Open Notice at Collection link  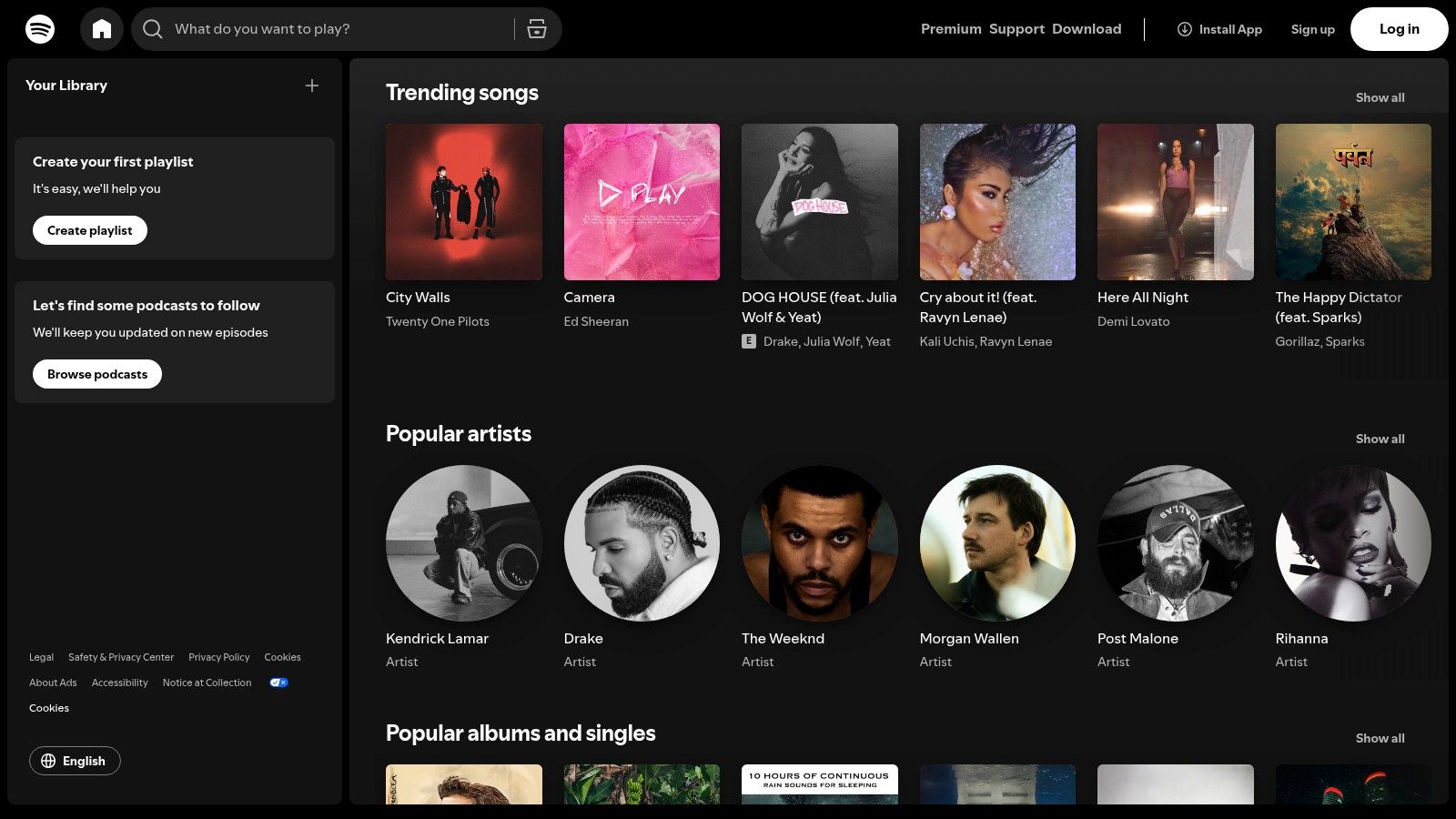click(x=207, y=682)
